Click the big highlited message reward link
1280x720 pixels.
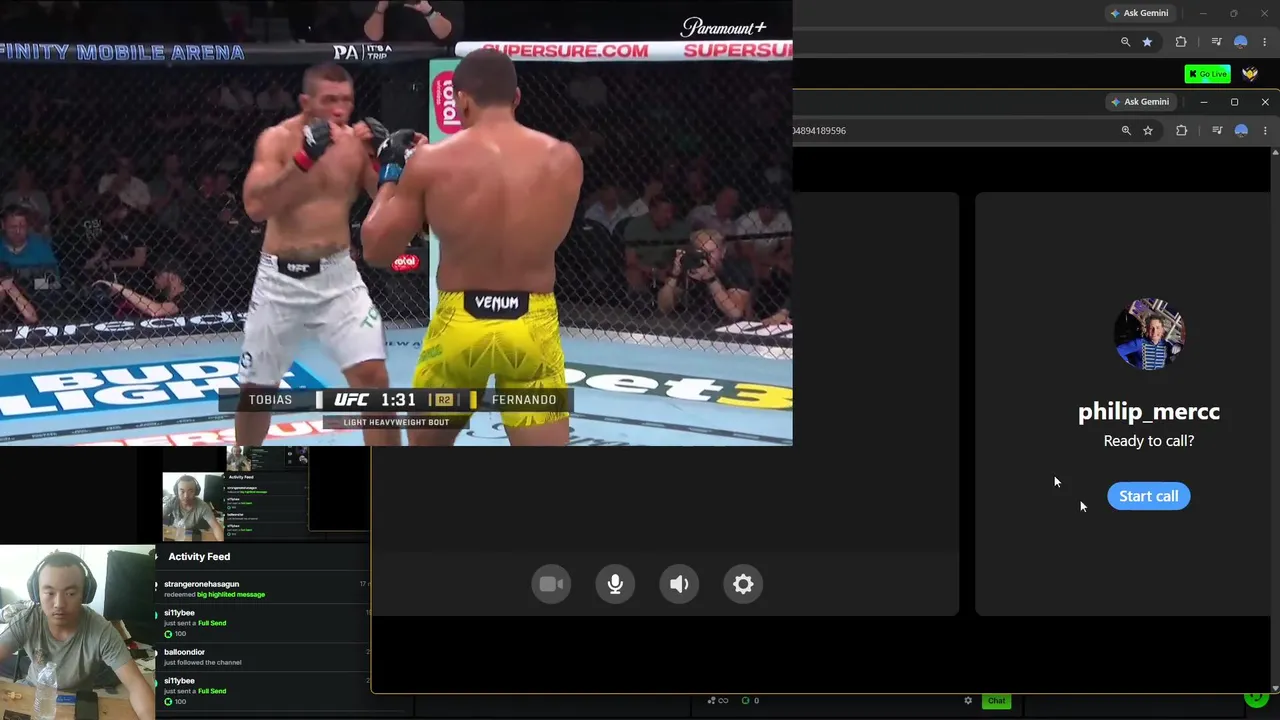pyautogui.click(x=231, y=595)
